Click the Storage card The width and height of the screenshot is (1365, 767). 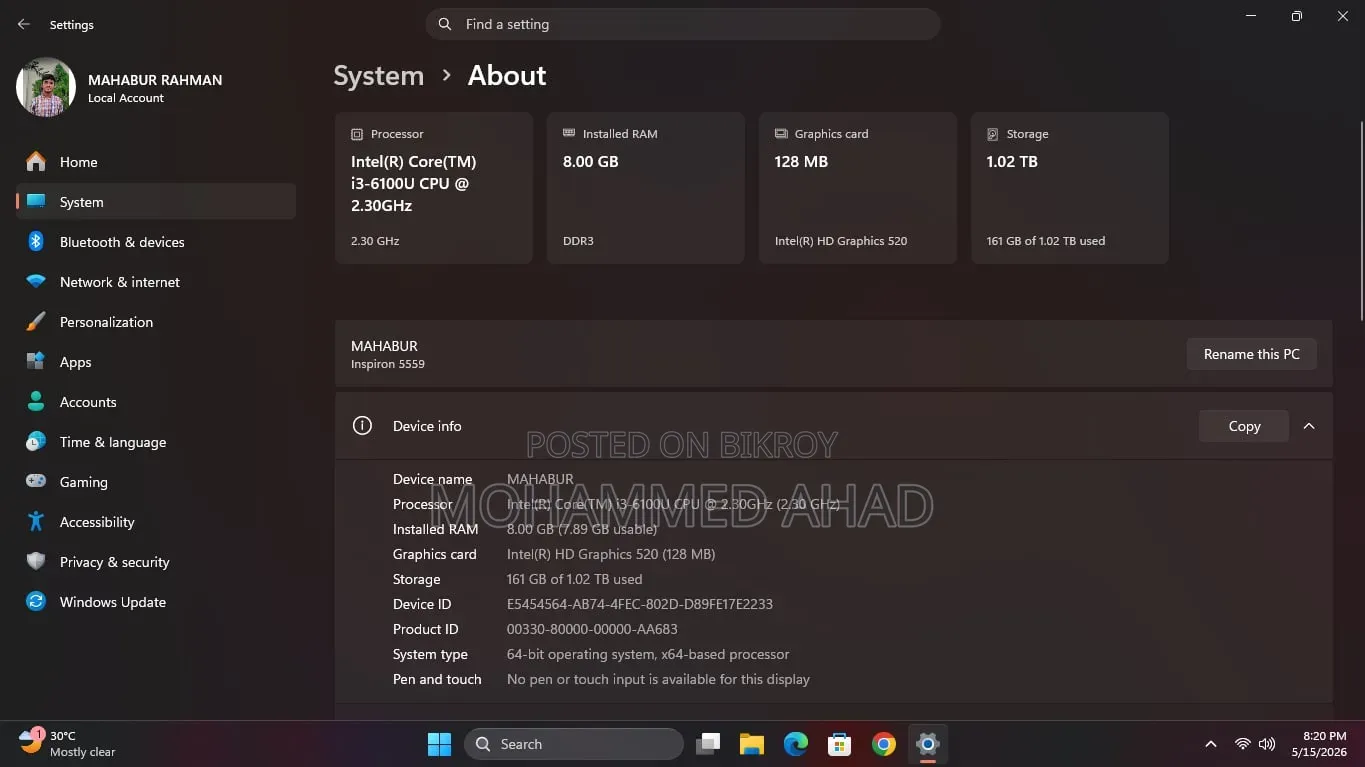(x=1070, y=188)
